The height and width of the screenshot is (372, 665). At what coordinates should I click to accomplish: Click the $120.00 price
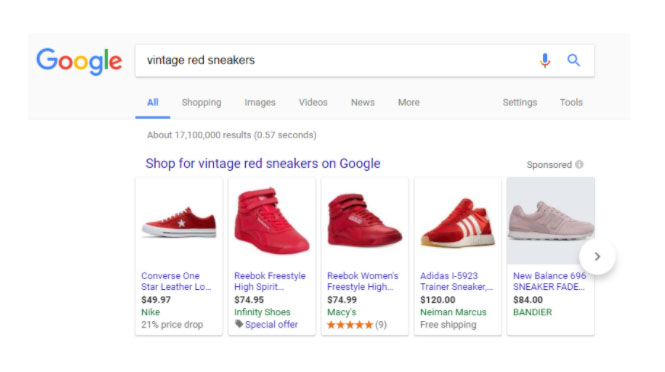(x=437, y=300)
